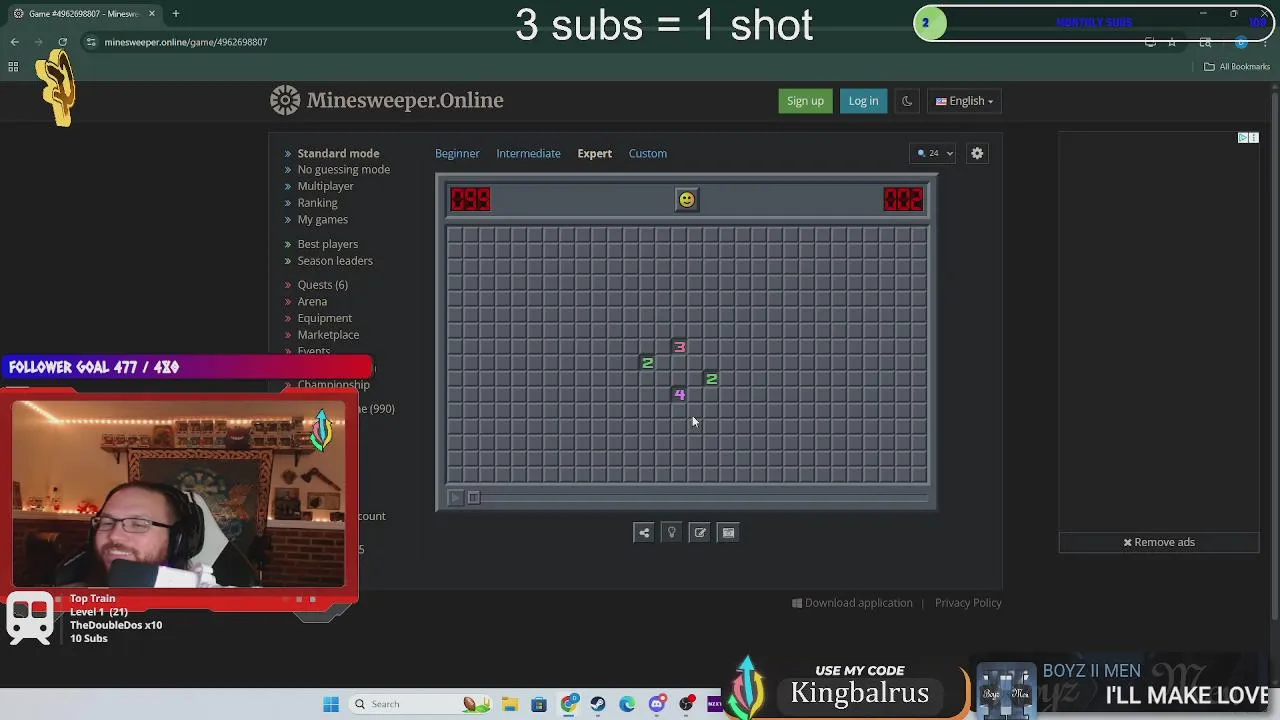Click the share game icon below the board
1280x720 pixels.
tap(644, 533)
